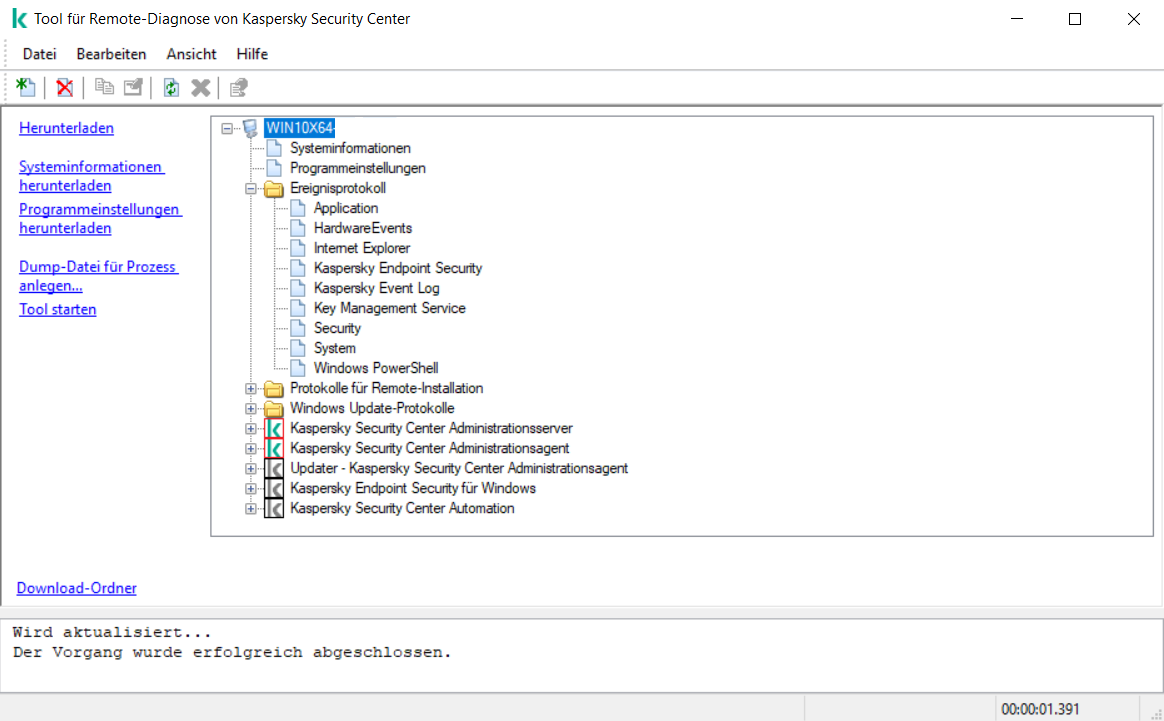Click the Windows Update-Protokolle folder icon
Screen dimensions: 1164x721
click(274, 408)
